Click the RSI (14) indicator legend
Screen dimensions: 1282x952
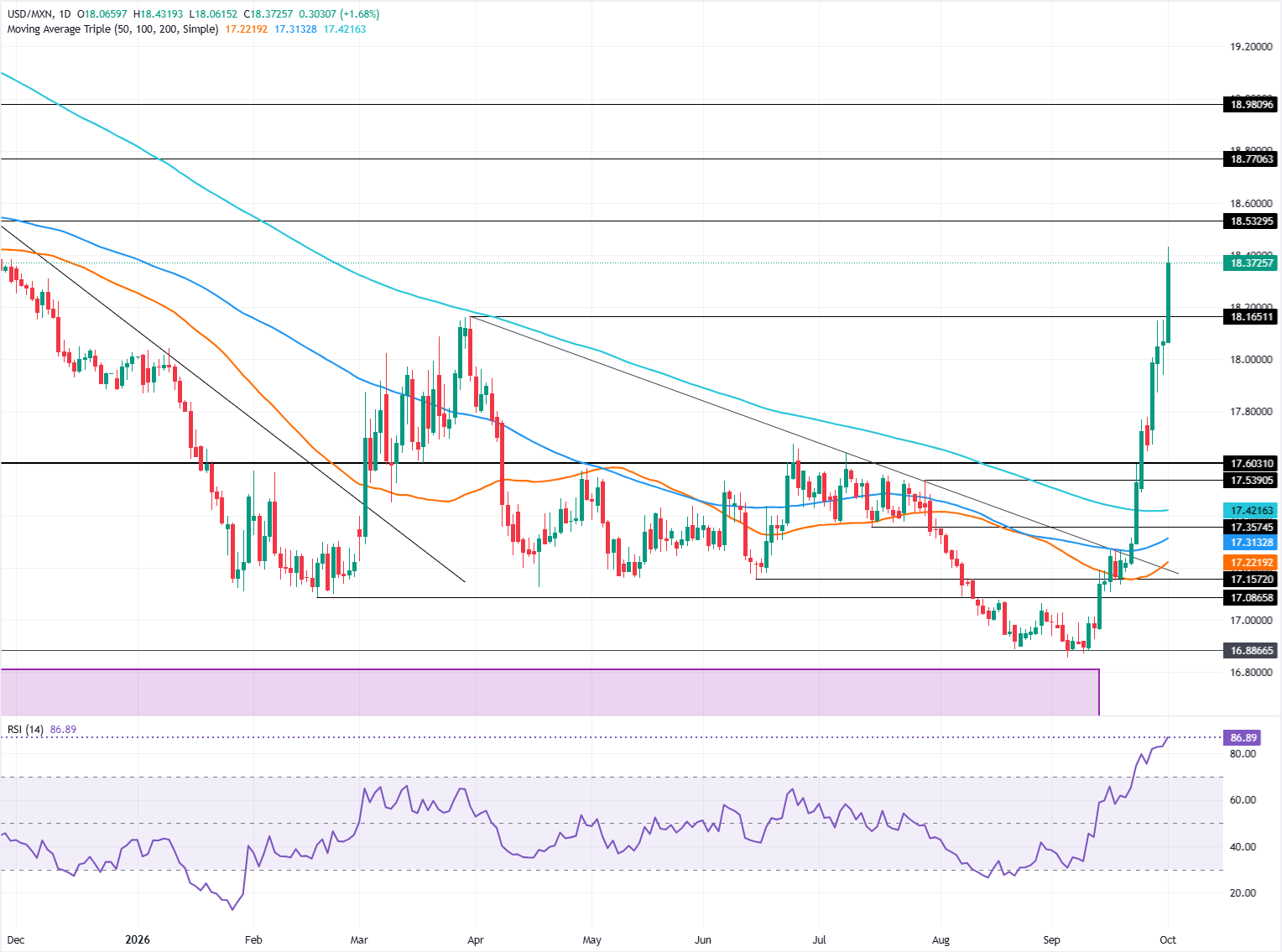pyautogui.click(x=25, y=730)
